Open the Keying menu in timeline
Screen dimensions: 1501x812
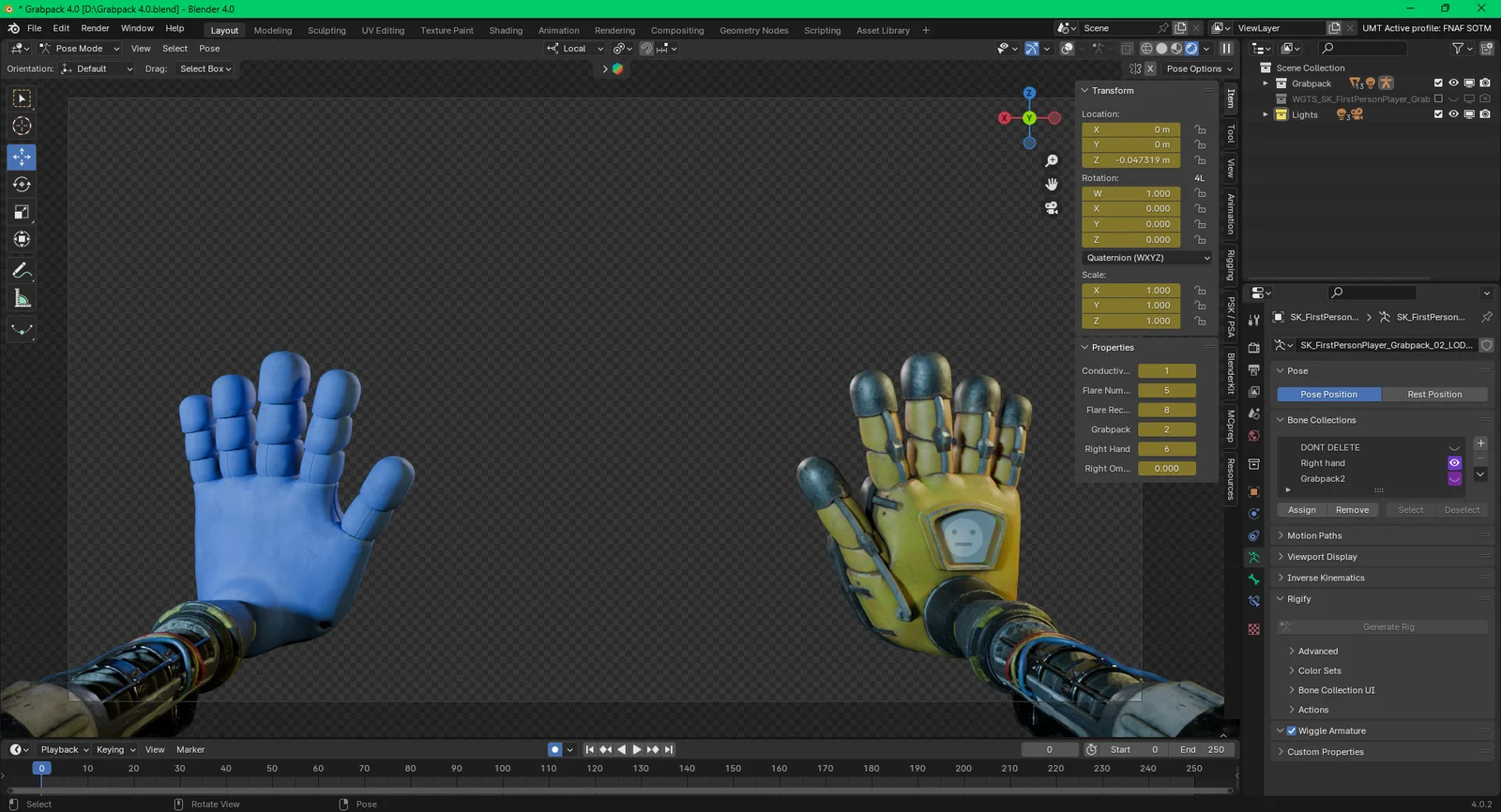click(115, 749)
